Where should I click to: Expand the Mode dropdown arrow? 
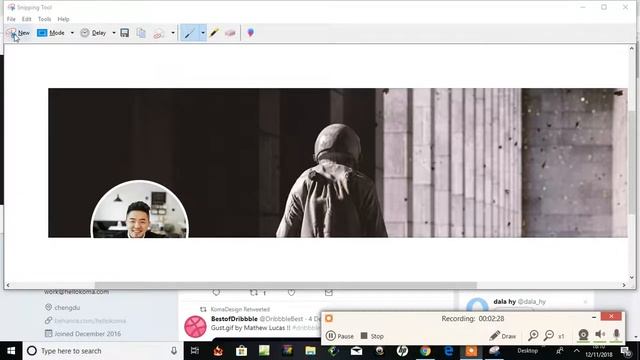tap(72, 33)
